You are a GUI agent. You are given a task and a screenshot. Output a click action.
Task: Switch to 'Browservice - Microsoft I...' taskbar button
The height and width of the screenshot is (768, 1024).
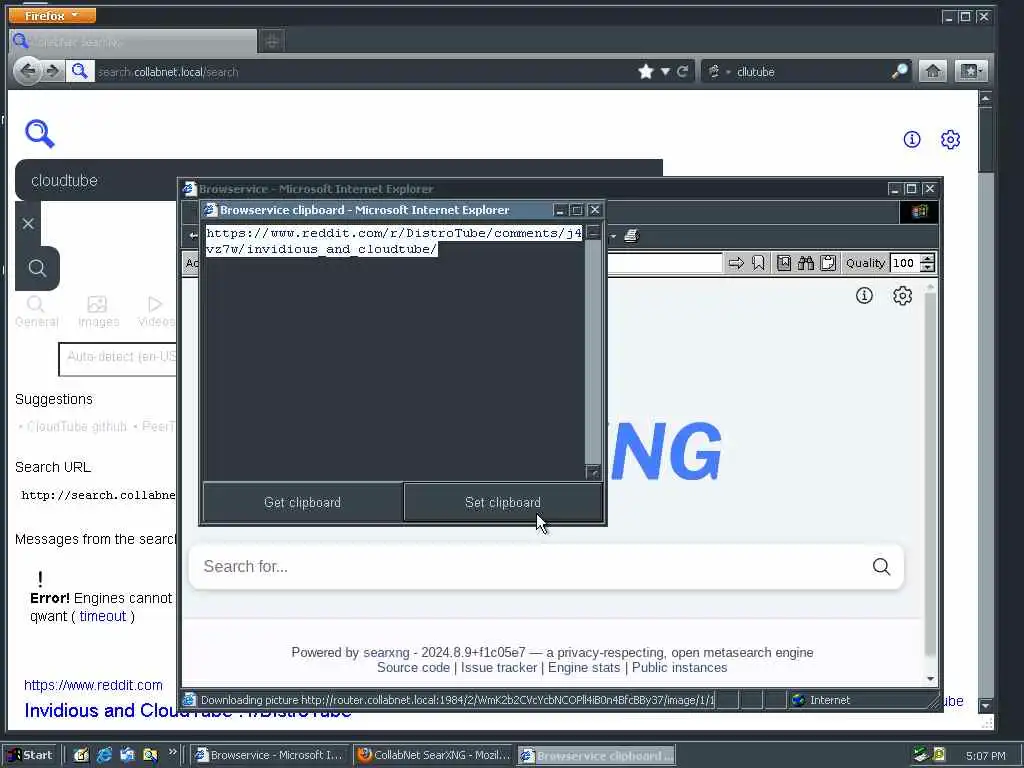click(269, 755)
